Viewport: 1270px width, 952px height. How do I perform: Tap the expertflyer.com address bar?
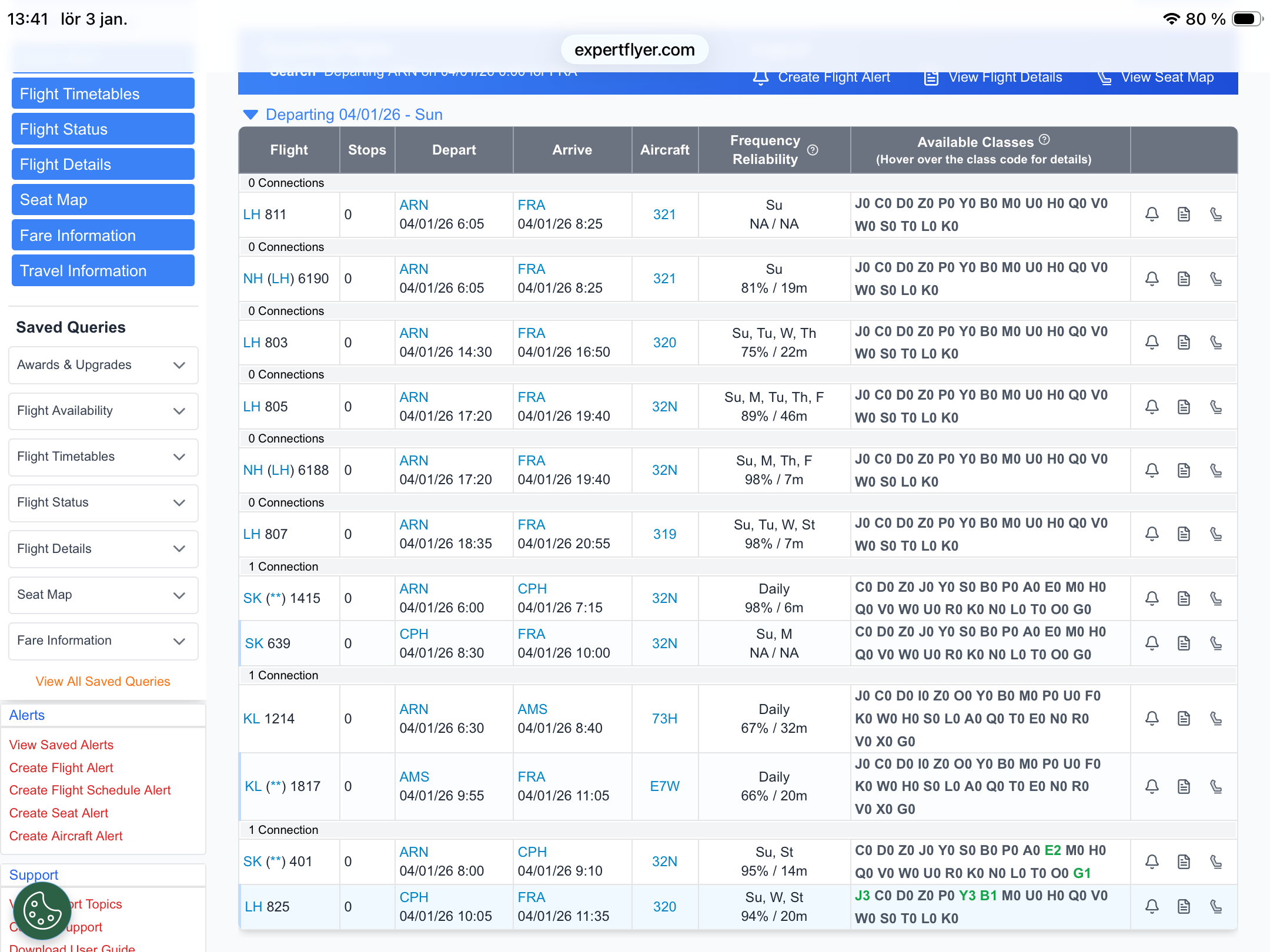tap(634, 50)
